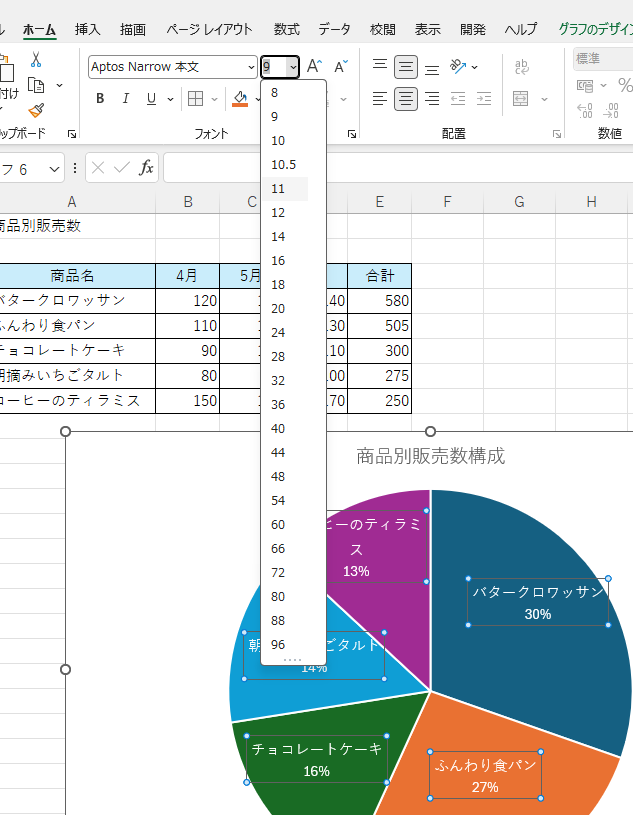Open the クリップボード group dialog launcher
Viewport: 633px width, 815px height.
[72, 134]
